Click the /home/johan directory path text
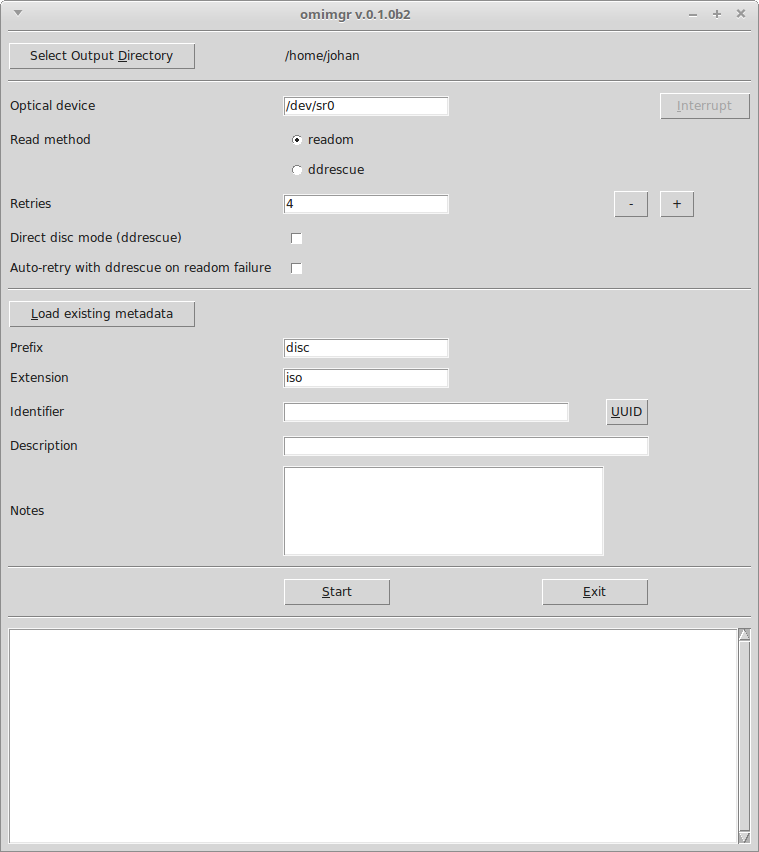The height and width of the screenshot is (852, 759). [322, 56]
